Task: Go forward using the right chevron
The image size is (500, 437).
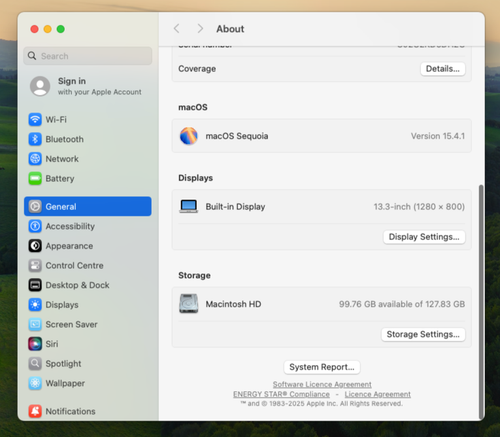Action: pyautogui.click(x=200, y=29)
